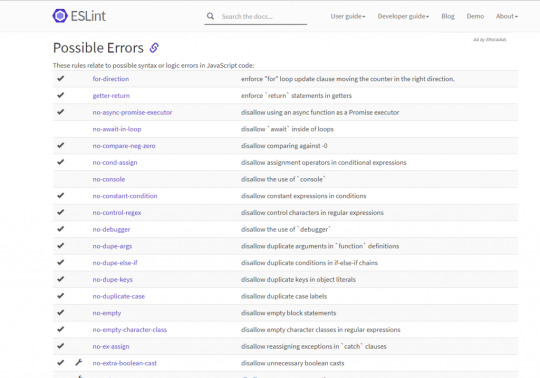
Task: Open the no-console rule link
Action: pos(108,179)
